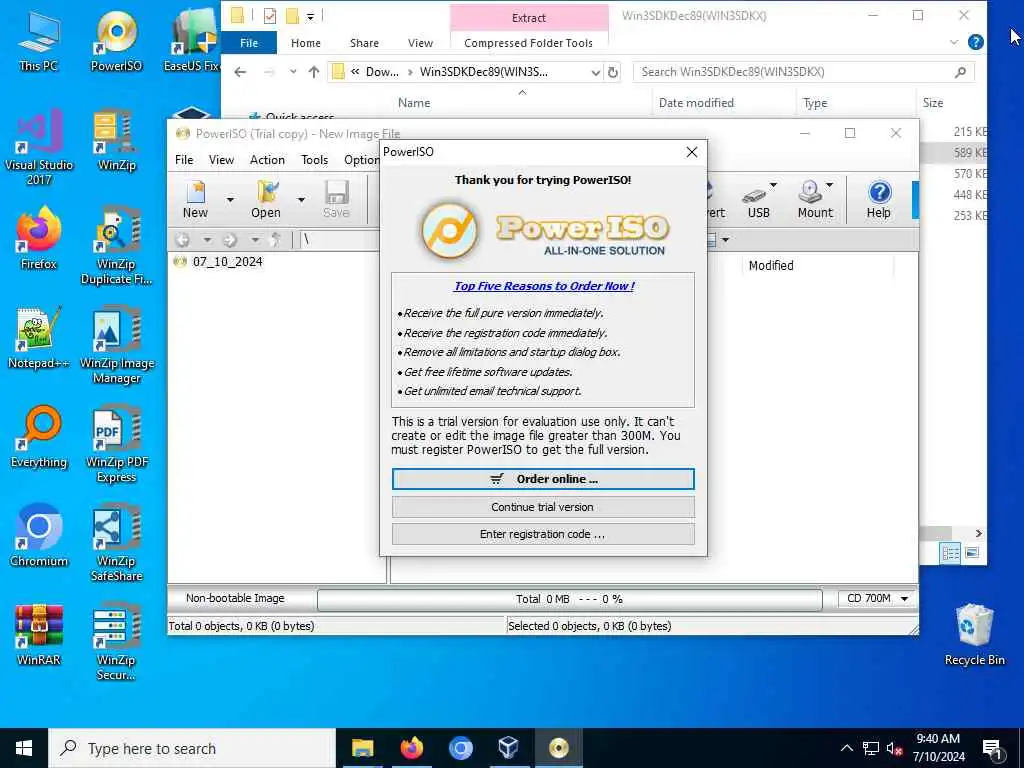The width and height of the screenshot is (1024, 768).
Task: Click the Open toolbar icon in PowerISO
Action: [x=266, y=200]
